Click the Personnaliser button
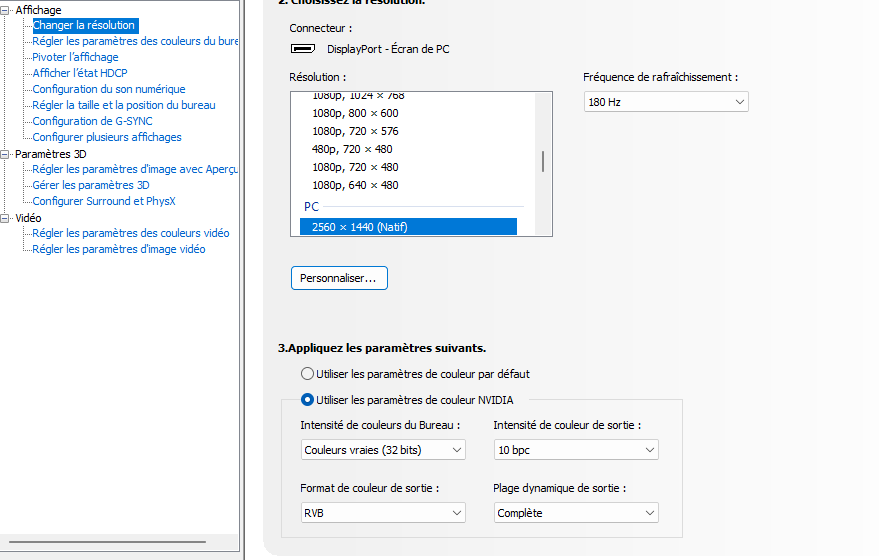Image resolution: width=879 pixels, height=560 pixels. coord(339,278)
